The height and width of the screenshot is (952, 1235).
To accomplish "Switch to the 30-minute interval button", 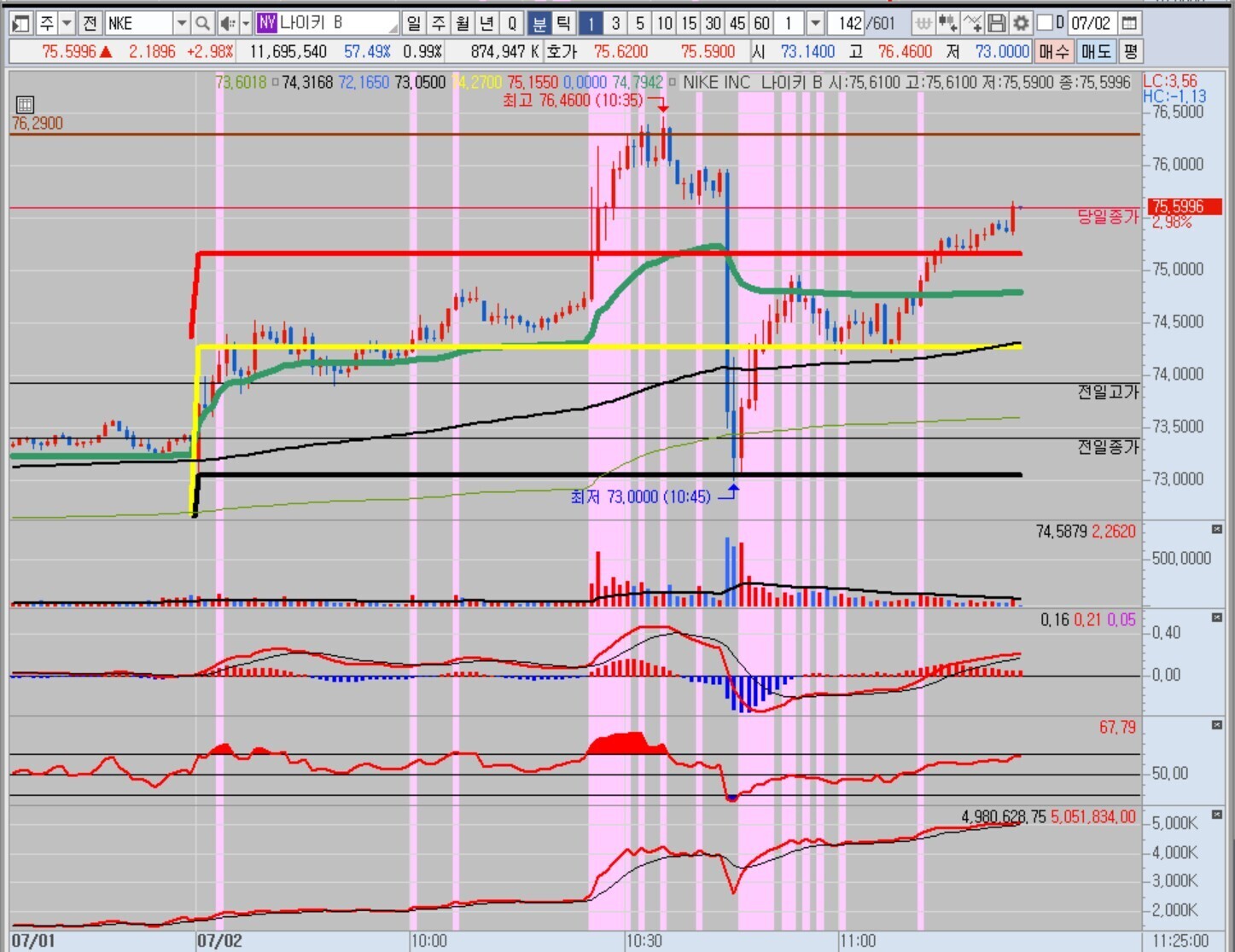I will pos(714,23).
